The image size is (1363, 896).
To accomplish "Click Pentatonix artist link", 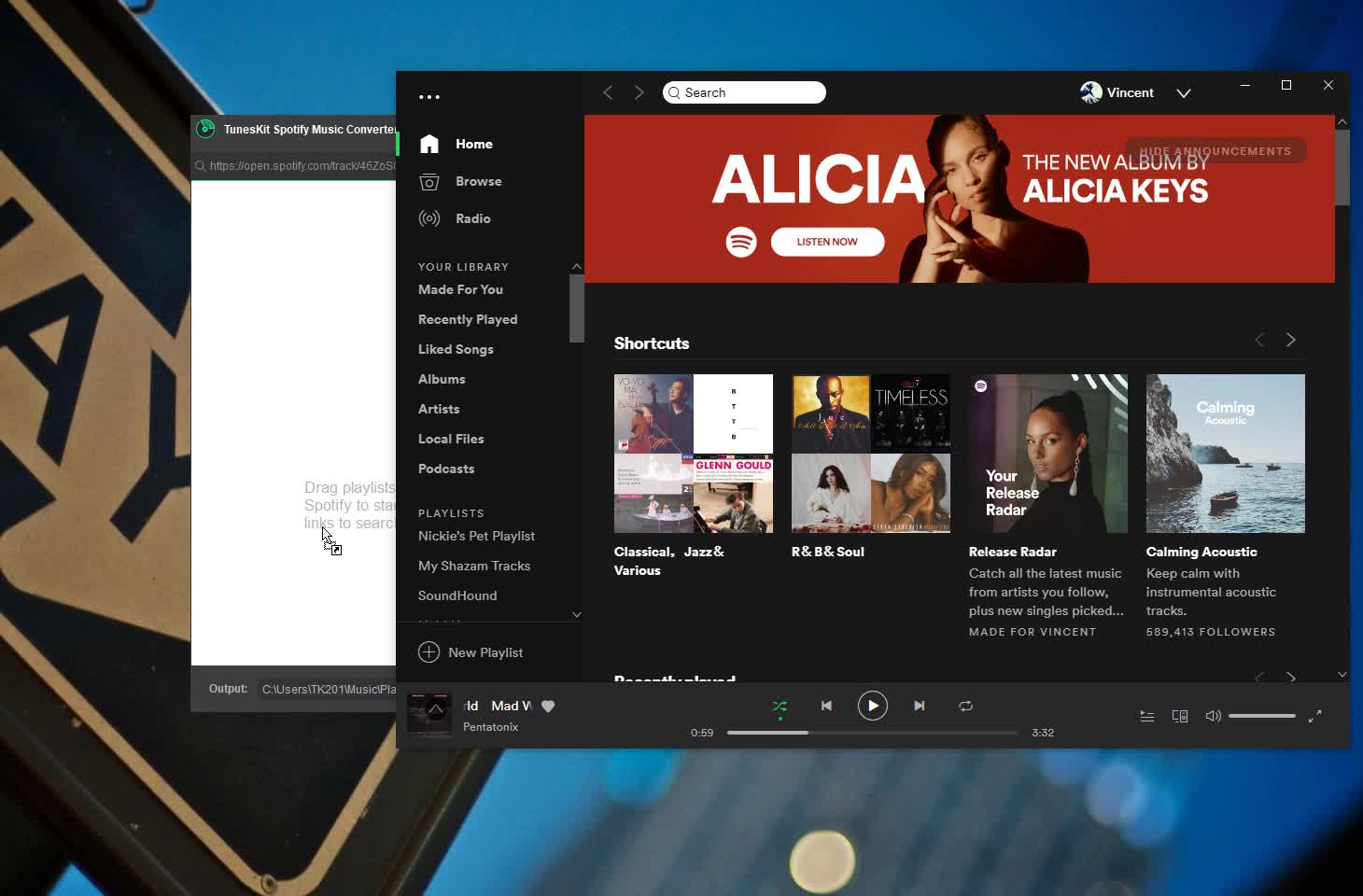I will (490, 727).
